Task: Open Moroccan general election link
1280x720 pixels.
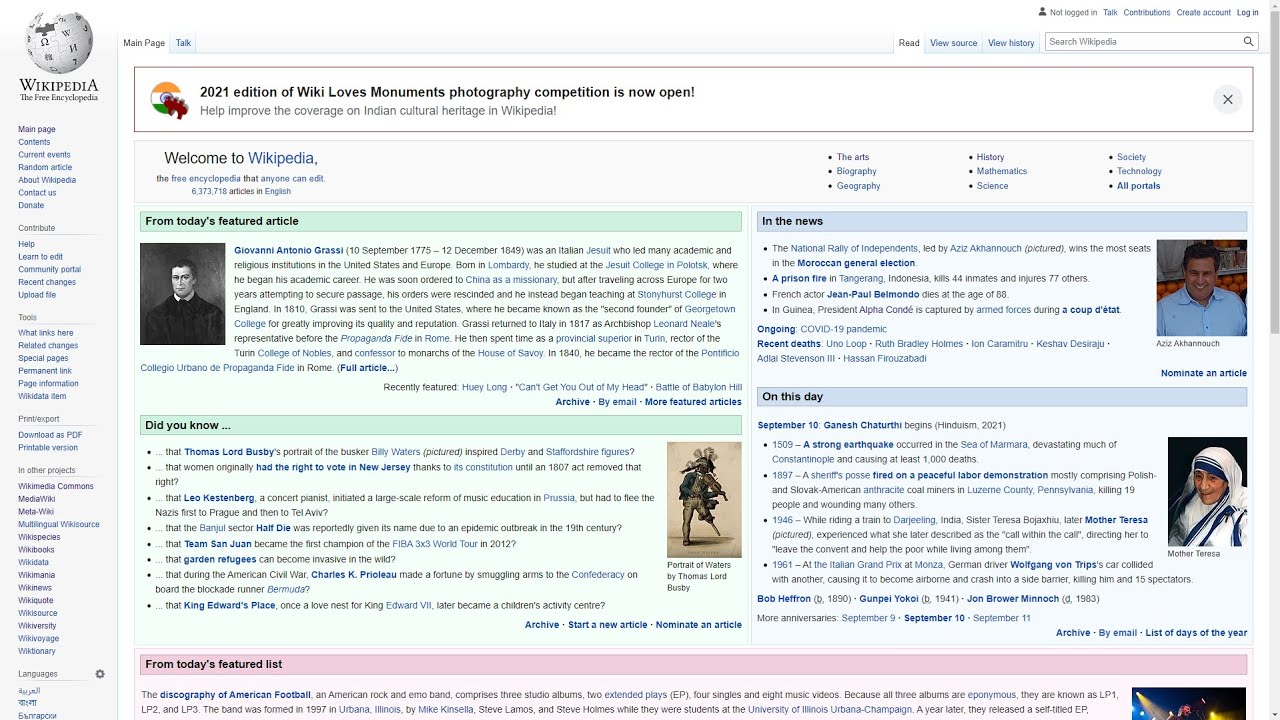Action: (x=856, y=263)
